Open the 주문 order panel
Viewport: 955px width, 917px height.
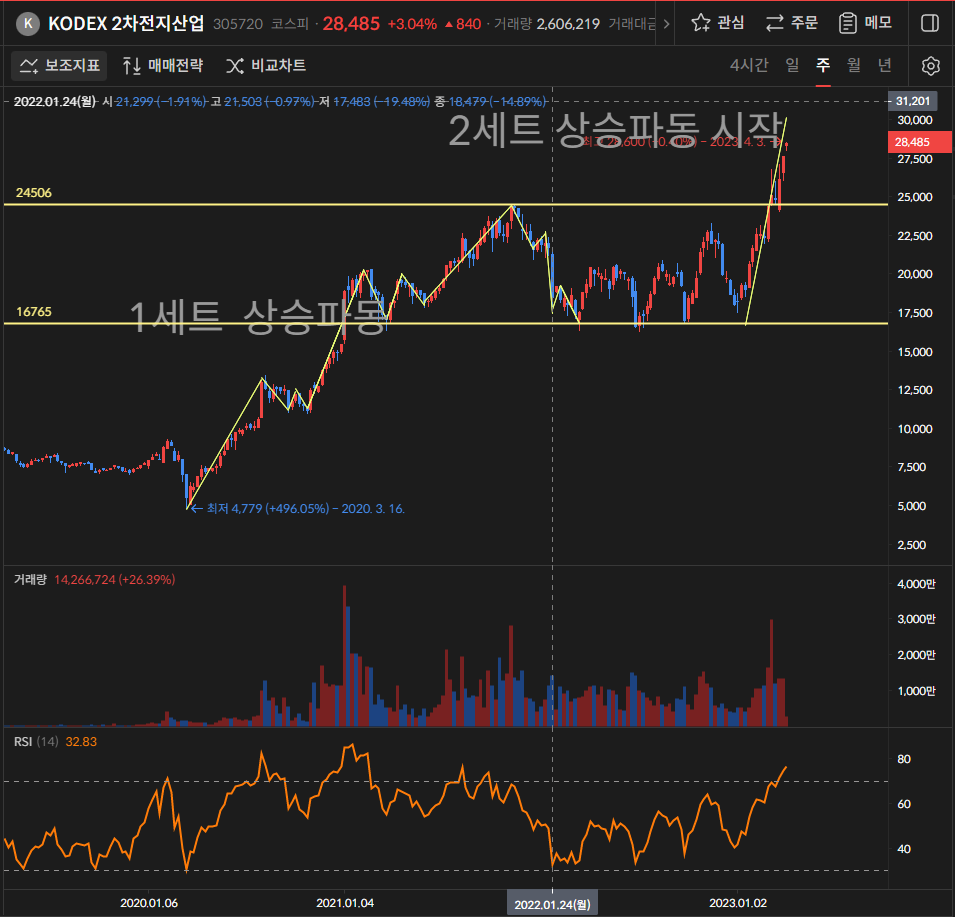(792, 23)
